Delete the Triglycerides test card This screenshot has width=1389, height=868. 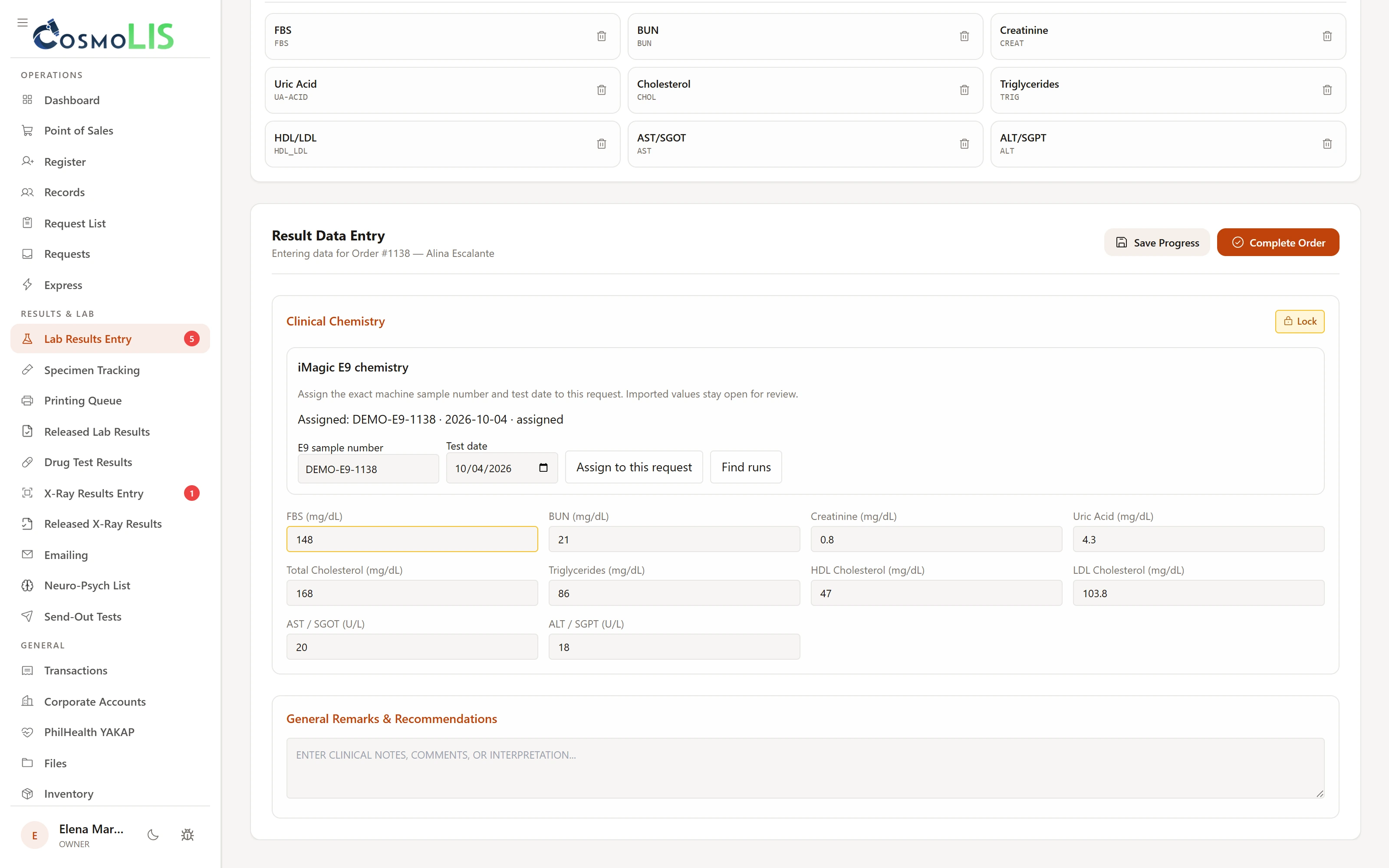[x=1326, y=90]
